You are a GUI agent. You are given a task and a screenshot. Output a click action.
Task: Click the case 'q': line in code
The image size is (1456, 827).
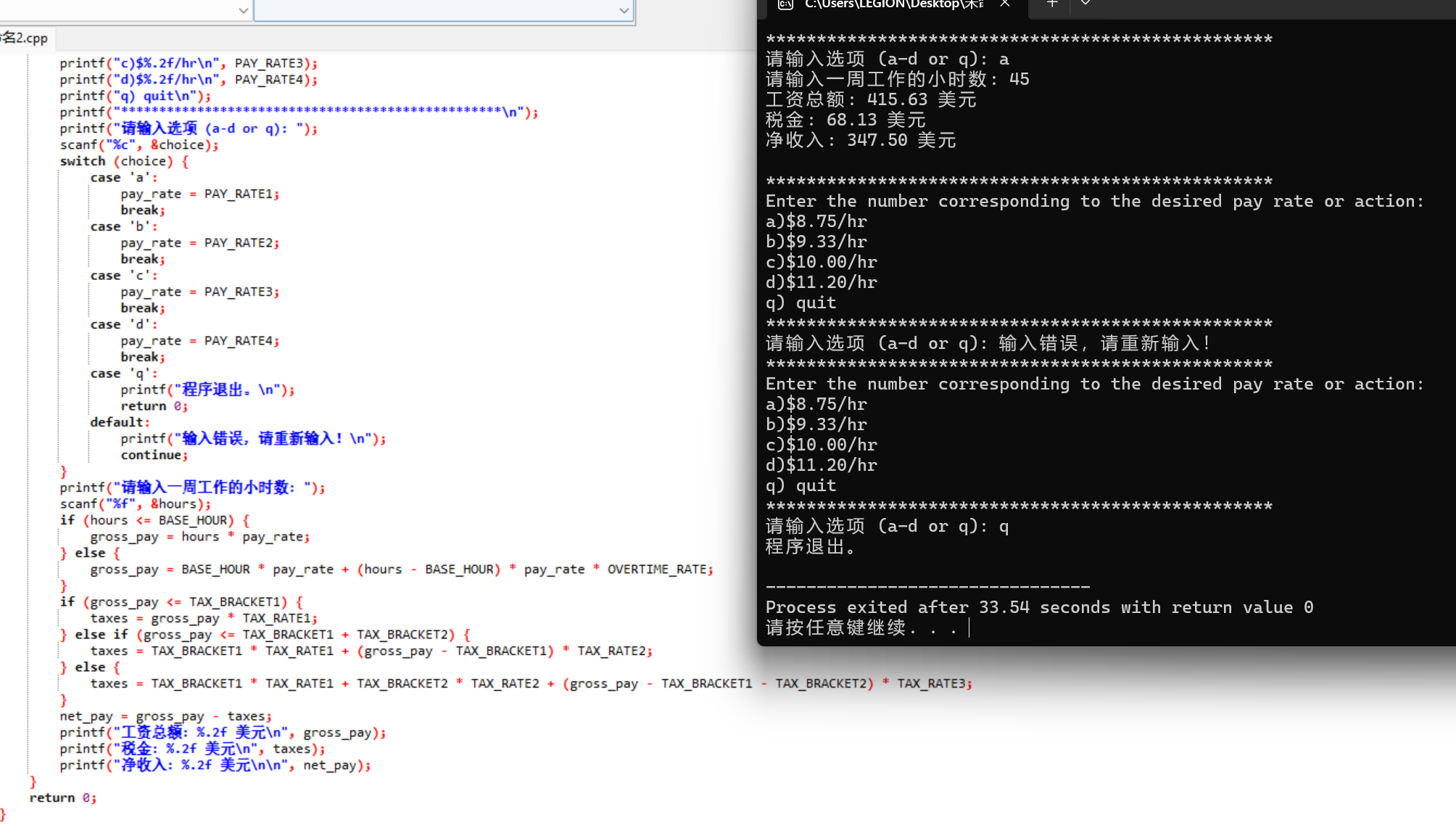click(x=123, y=374)
